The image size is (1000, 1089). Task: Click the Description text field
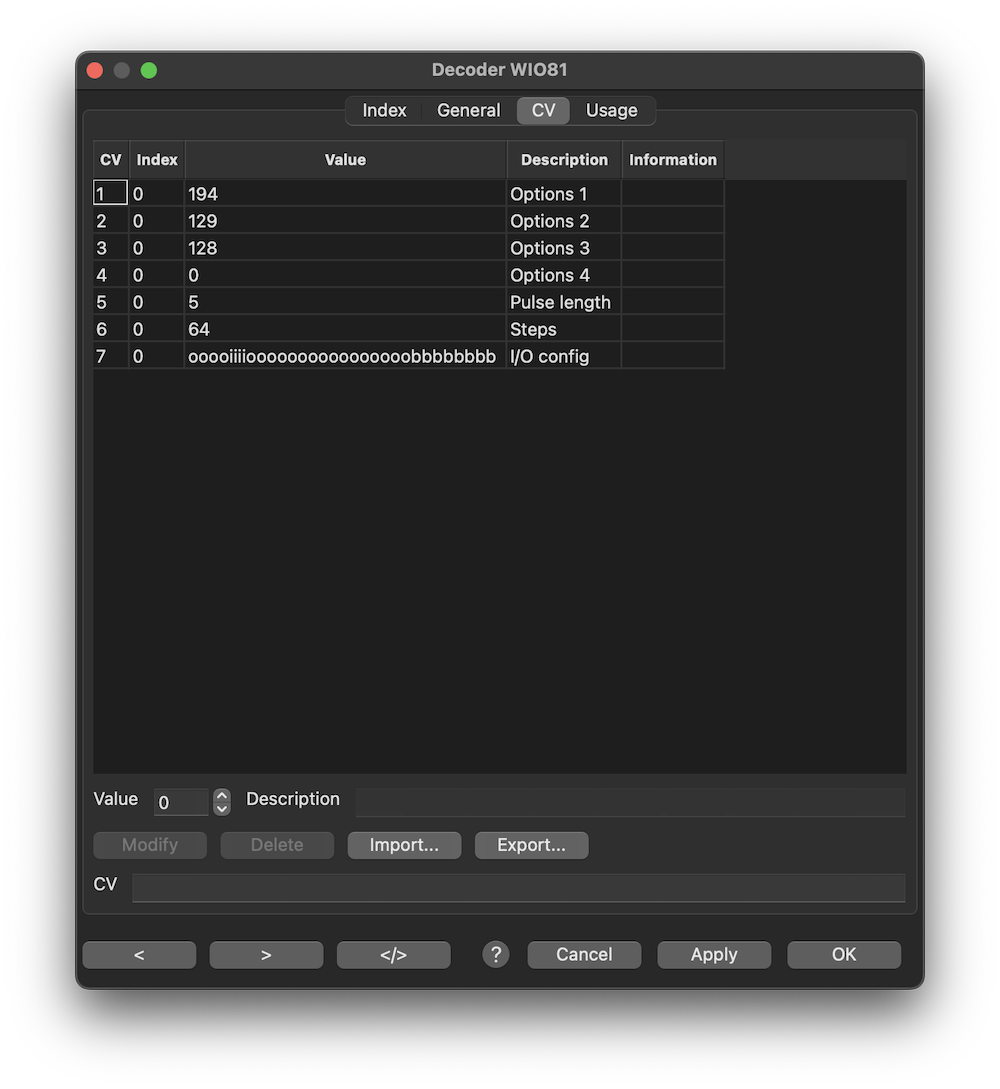click(x=630, y=802)
